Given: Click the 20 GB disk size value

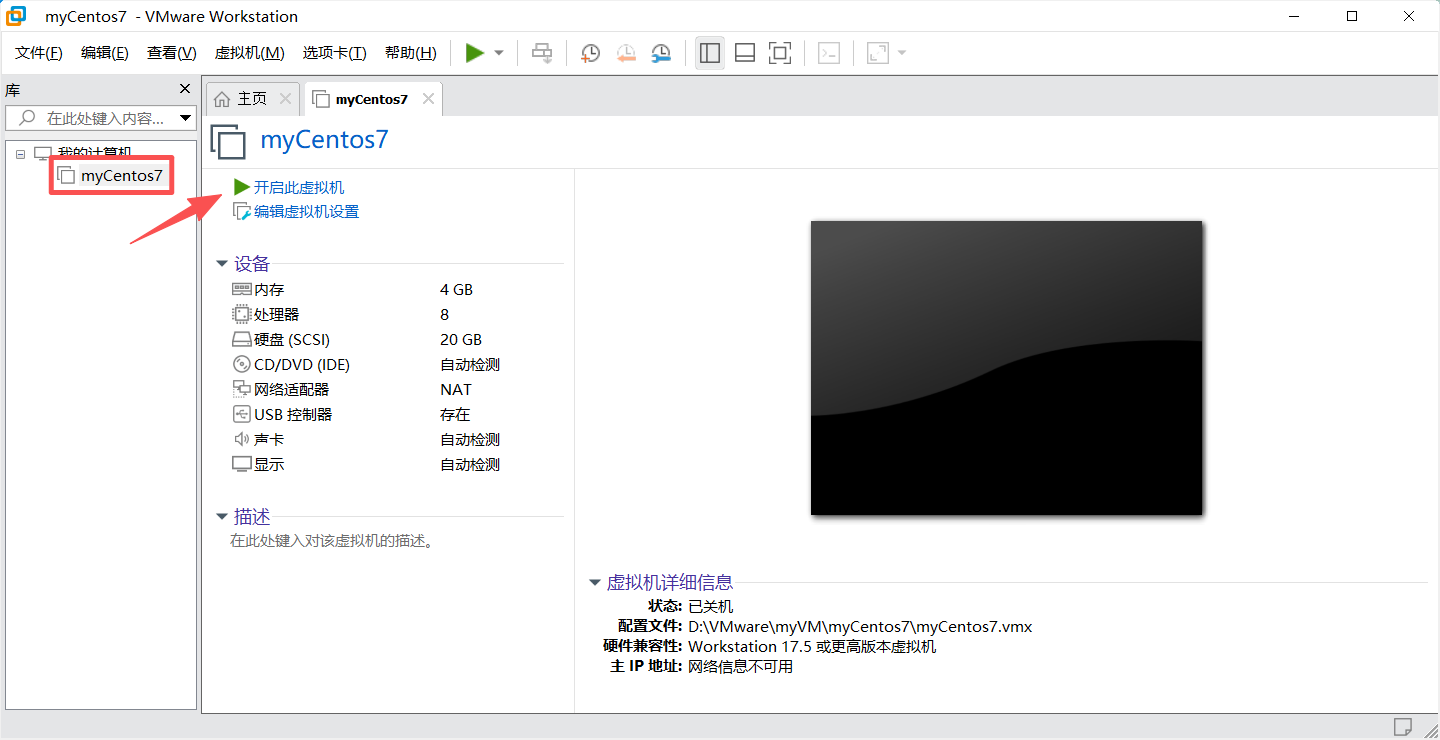Looking at the screenshot, I should [x=461, y=340].
